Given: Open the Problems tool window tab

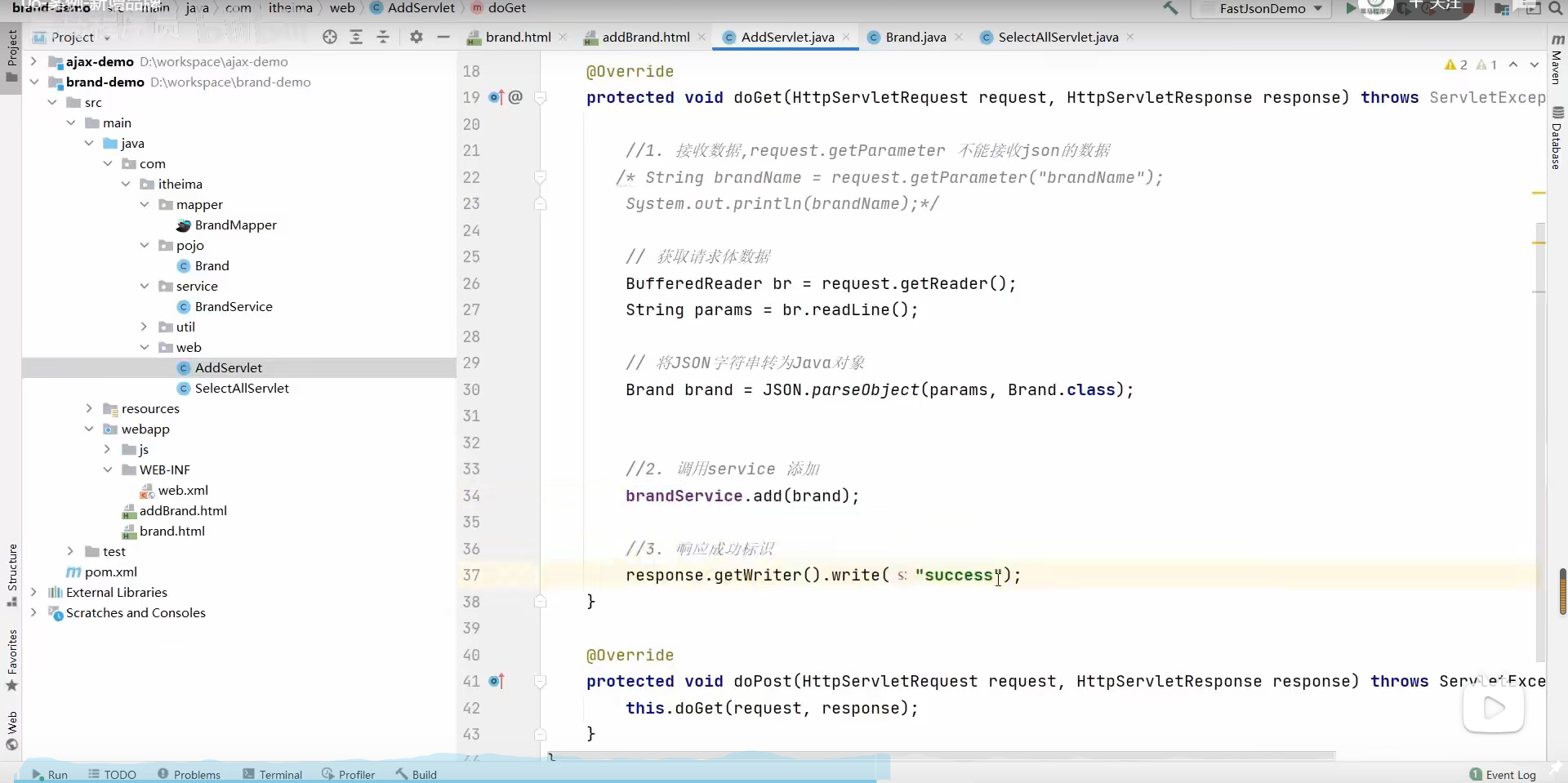Looking at the screenshot, I should coord(189,774).
